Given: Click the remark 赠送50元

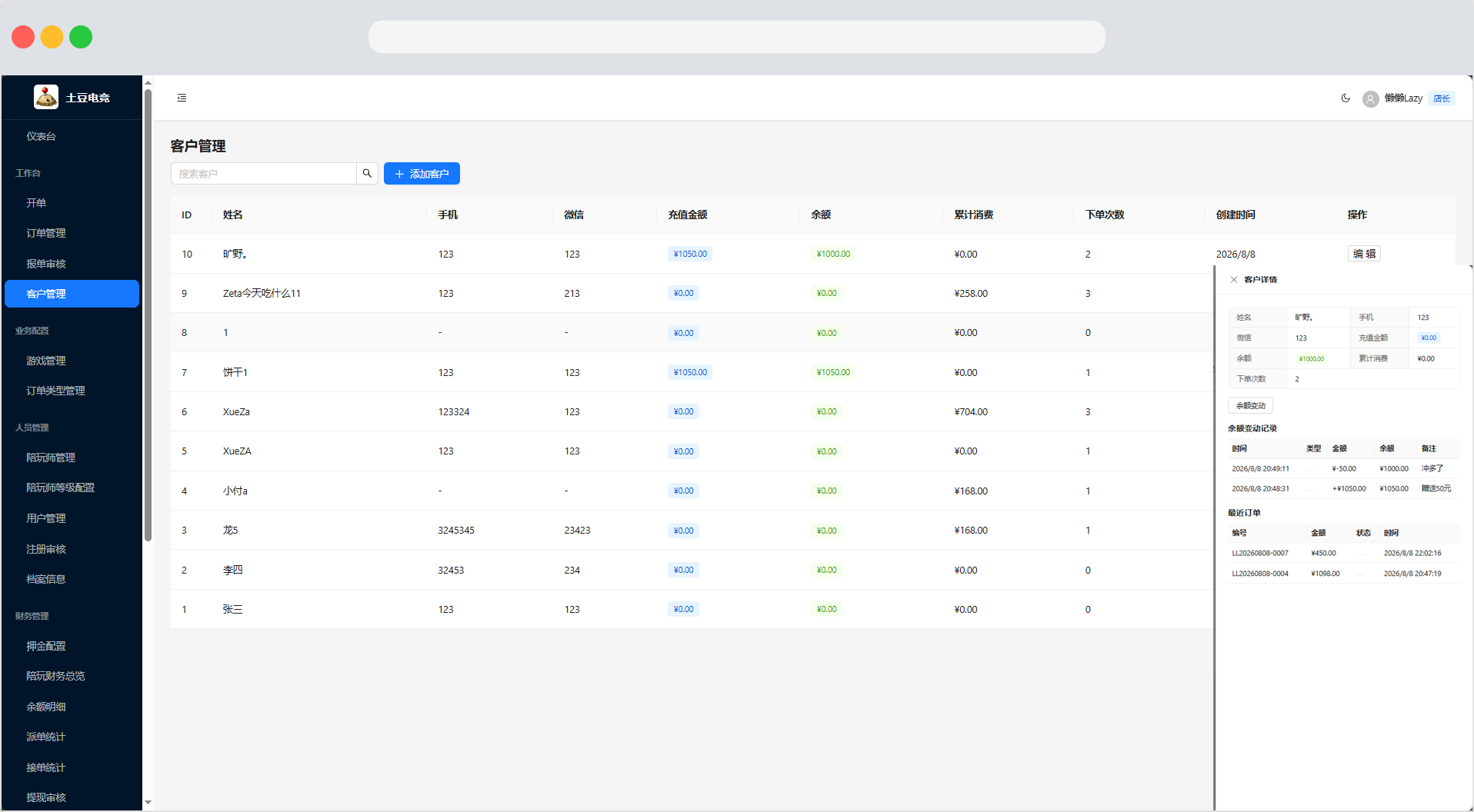Looking at the screenshot, I should point(1436,488).
